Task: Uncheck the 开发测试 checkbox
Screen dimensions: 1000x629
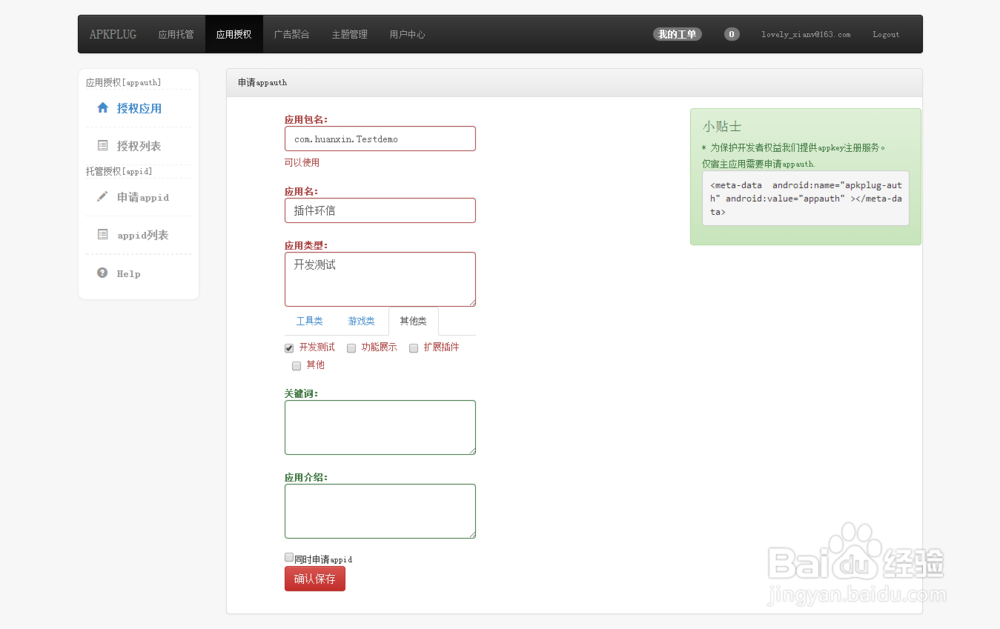Action: pos(289,348)
